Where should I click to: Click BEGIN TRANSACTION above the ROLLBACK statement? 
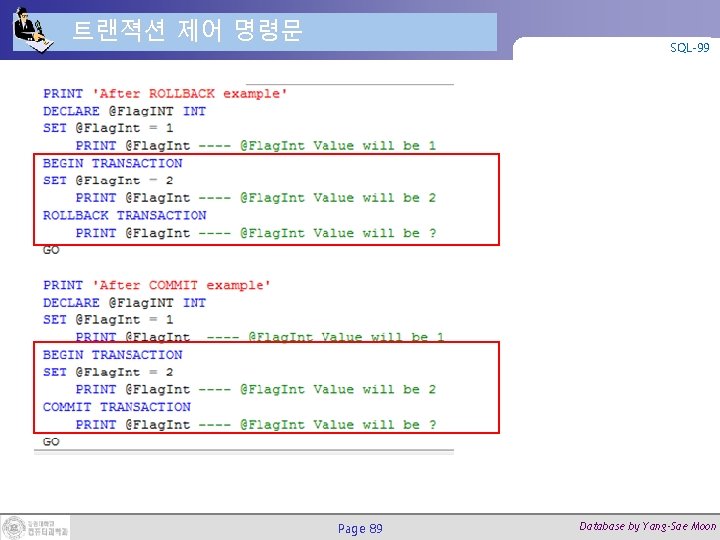112,163
